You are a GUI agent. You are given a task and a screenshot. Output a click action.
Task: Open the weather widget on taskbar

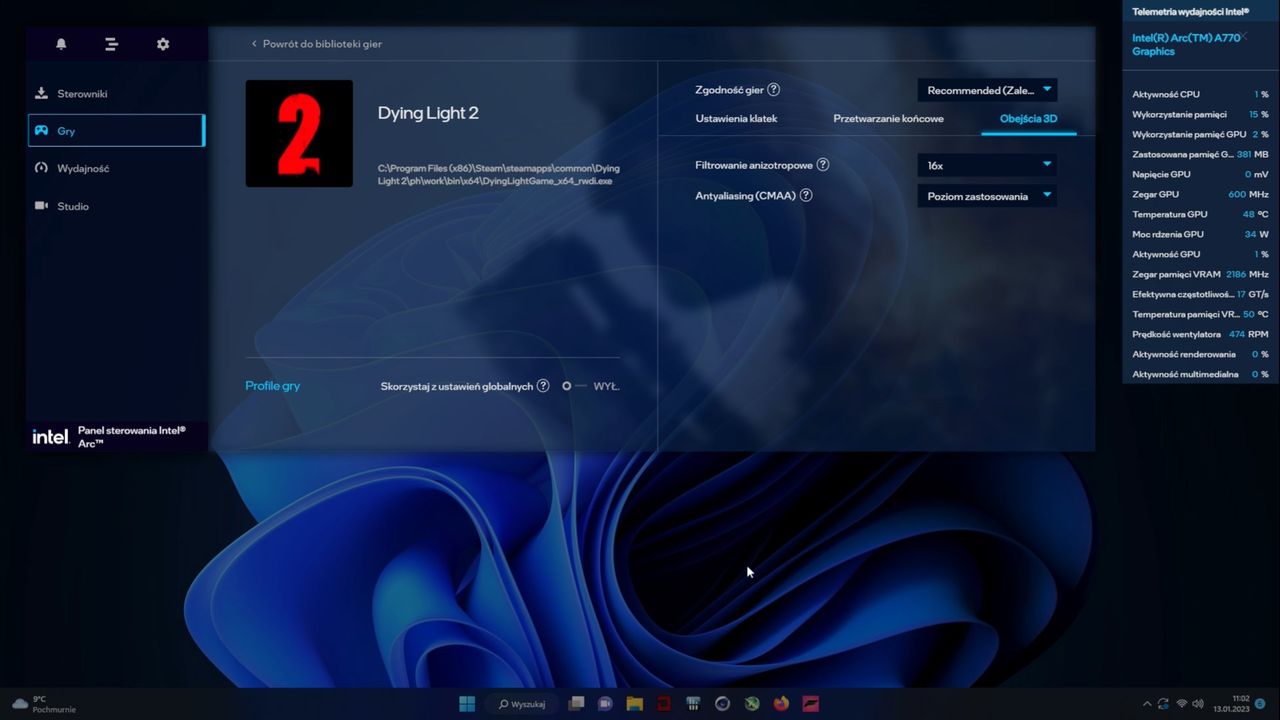pos(44,704)
